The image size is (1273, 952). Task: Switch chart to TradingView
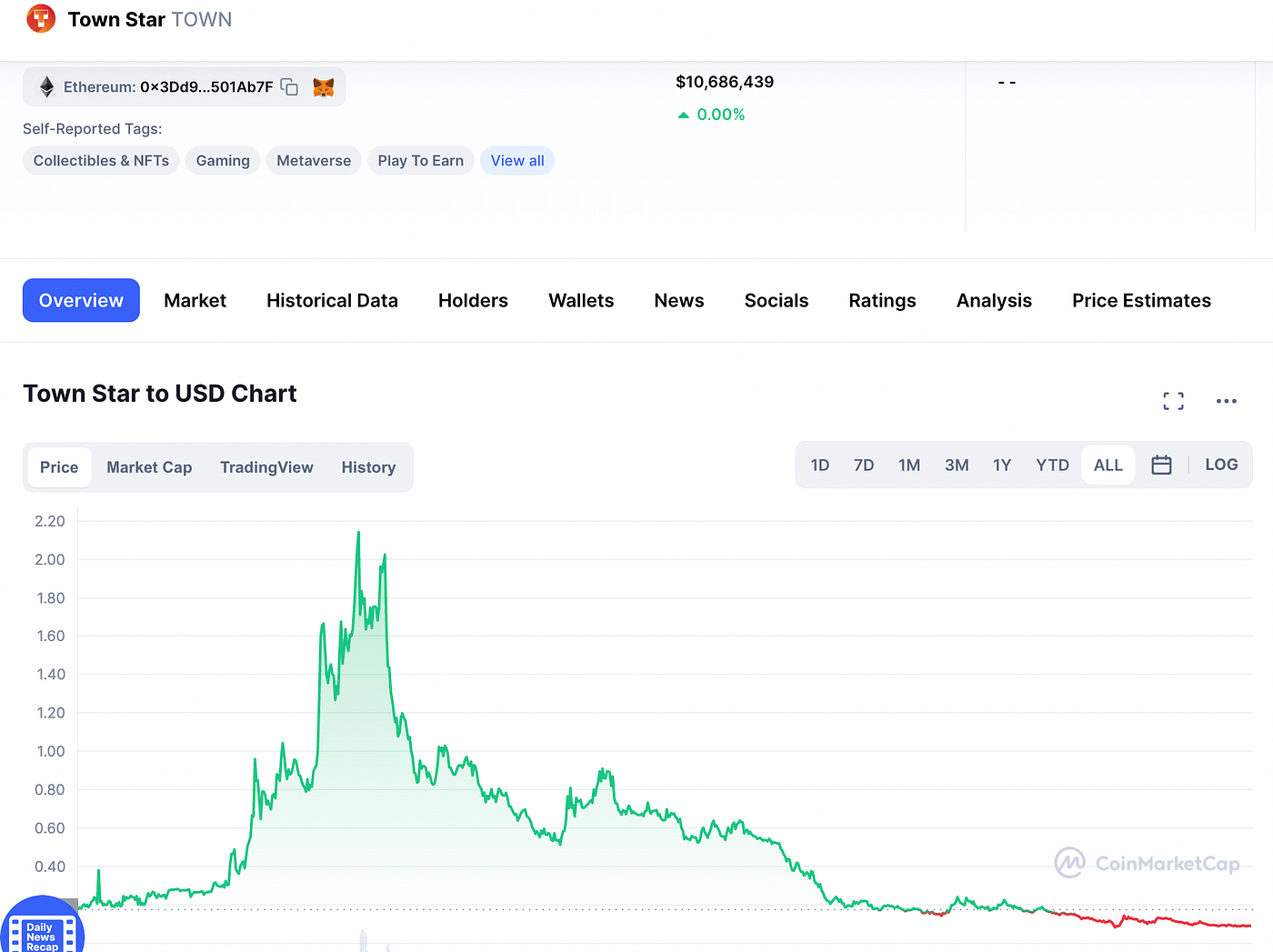point(266,467)
